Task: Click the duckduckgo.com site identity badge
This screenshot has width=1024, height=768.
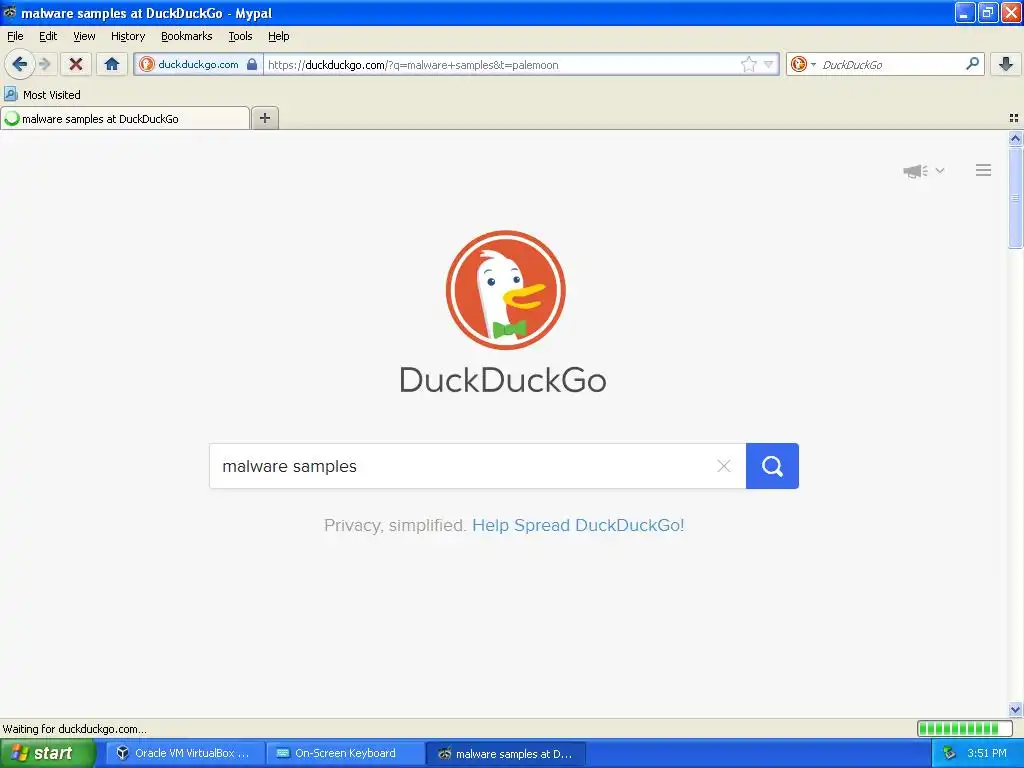Action: [x=198, y=64]
